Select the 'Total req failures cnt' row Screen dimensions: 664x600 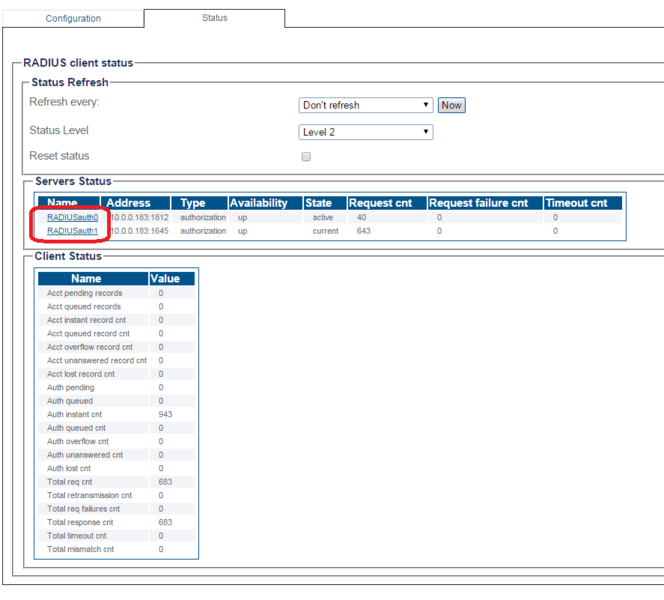(x=116, y=509)
